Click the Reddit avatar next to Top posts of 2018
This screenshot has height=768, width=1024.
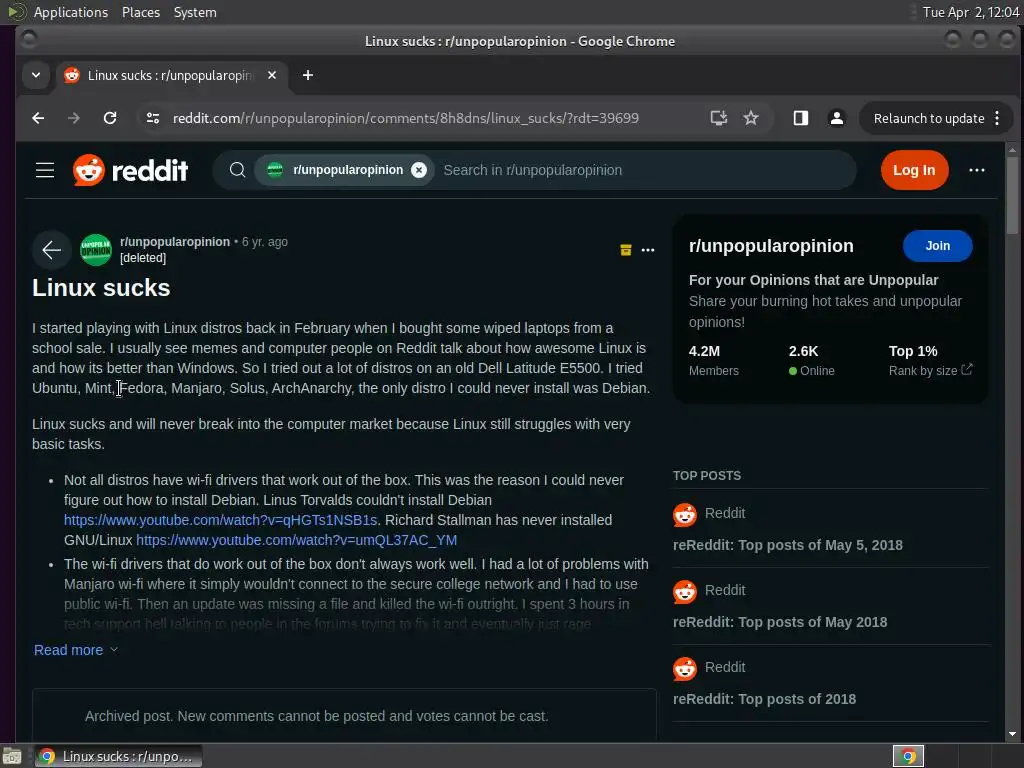[685, 669]
